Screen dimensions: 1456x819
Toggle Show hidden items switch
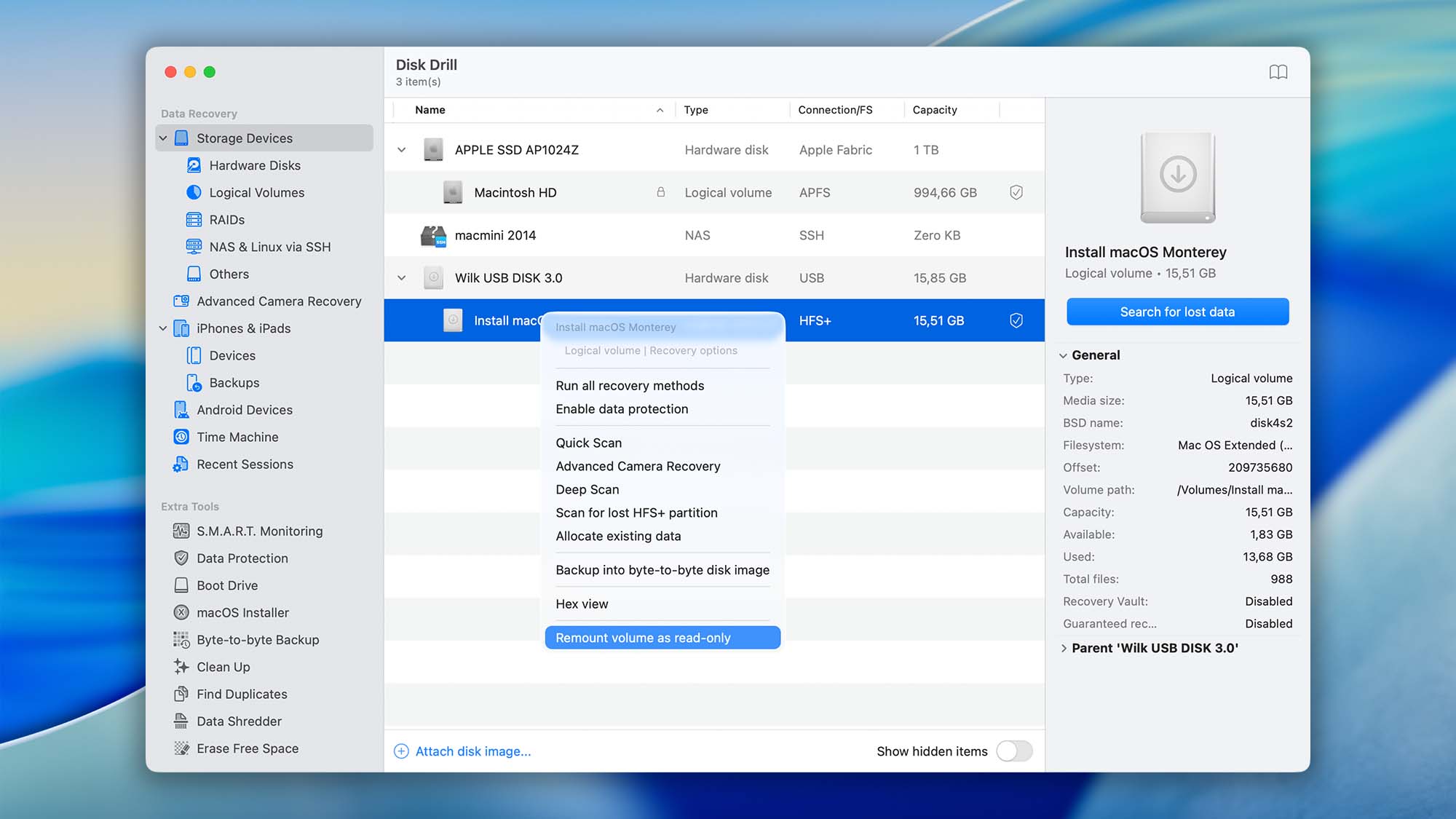pyautogui.click(x=1014, y=751)
